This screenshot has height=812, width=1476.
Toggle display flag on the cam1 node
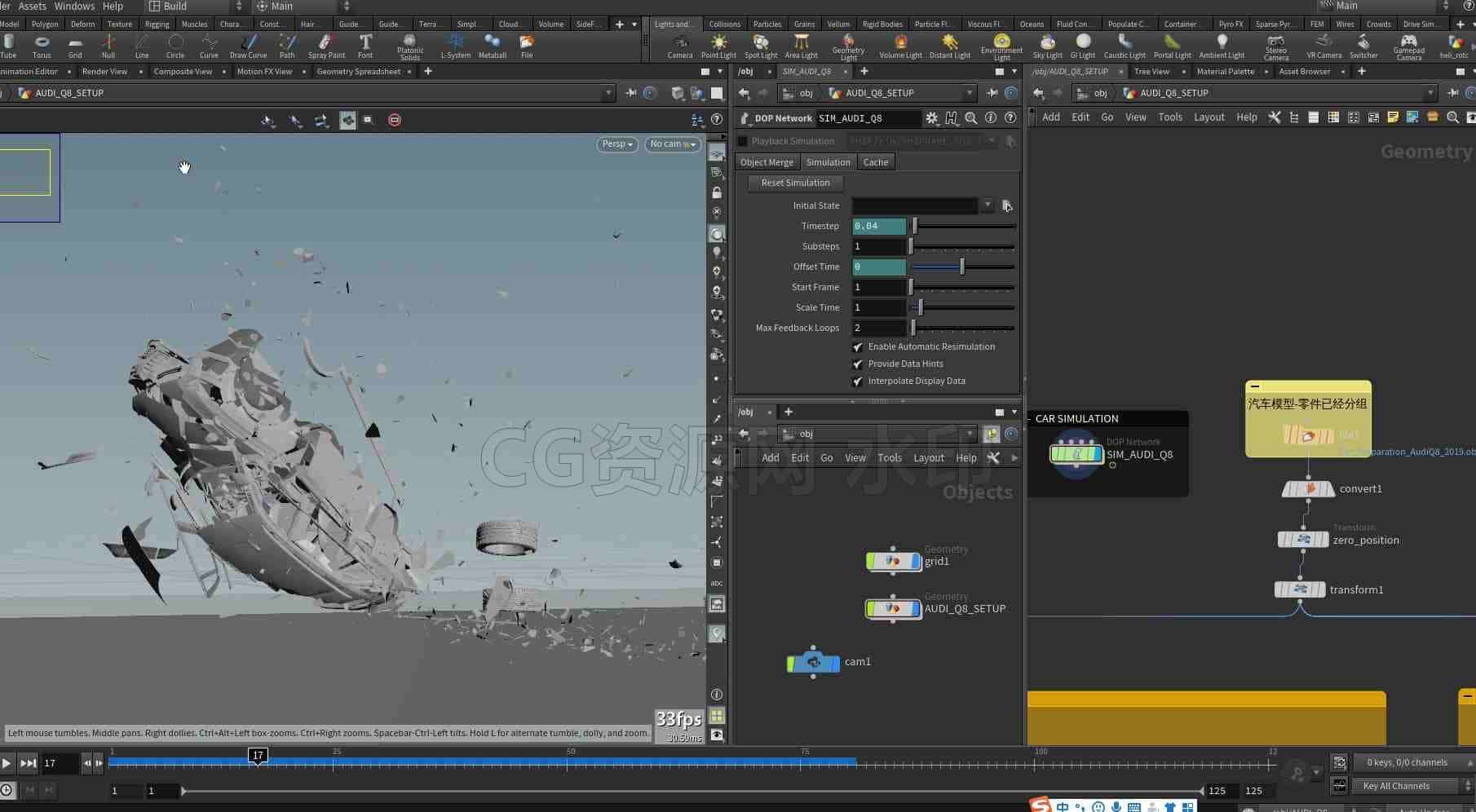pyautogui.click(x=835, y=663)
